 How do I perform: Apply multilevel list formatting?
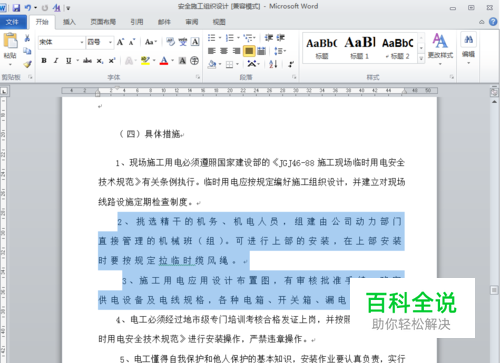coord(247,38)
